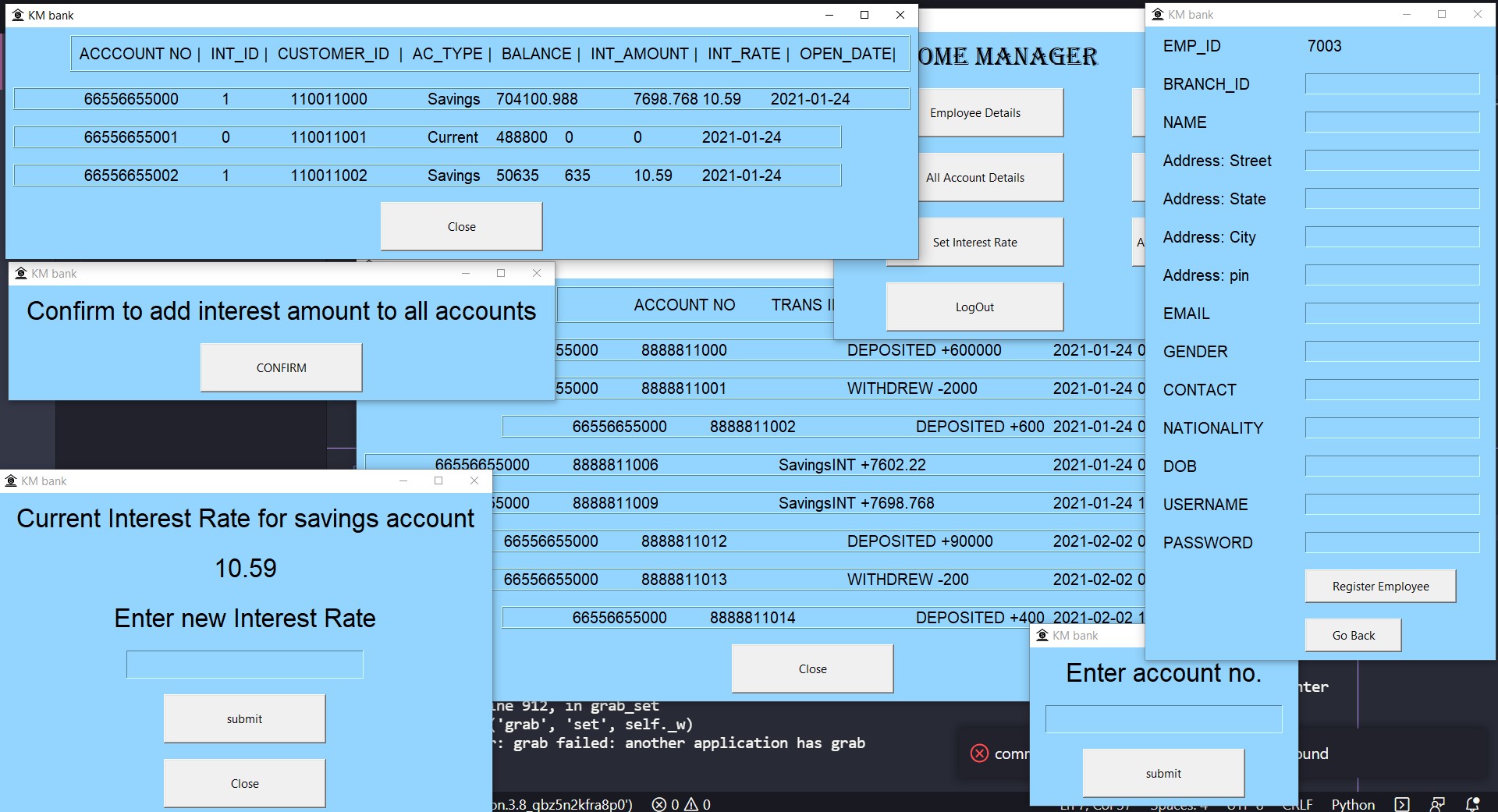Submit the new interest rate
The width and height of the screenshot is (1498, 812).
[x=244, y=718]
